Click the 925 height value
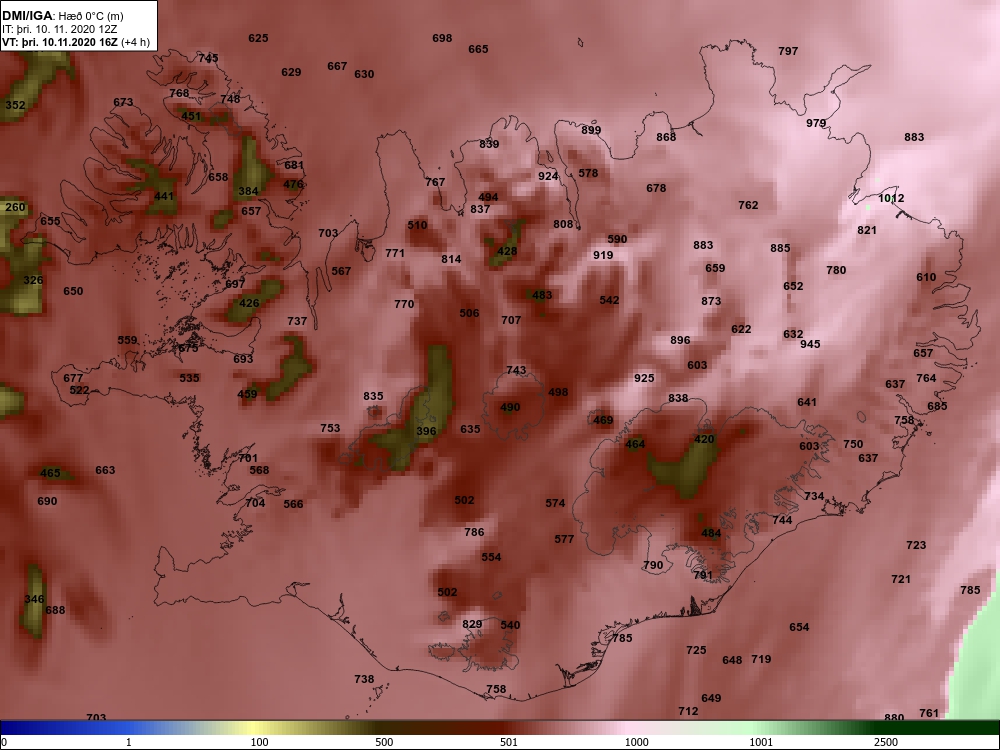This screenshot has height=750, width=1000. [644, 378]
